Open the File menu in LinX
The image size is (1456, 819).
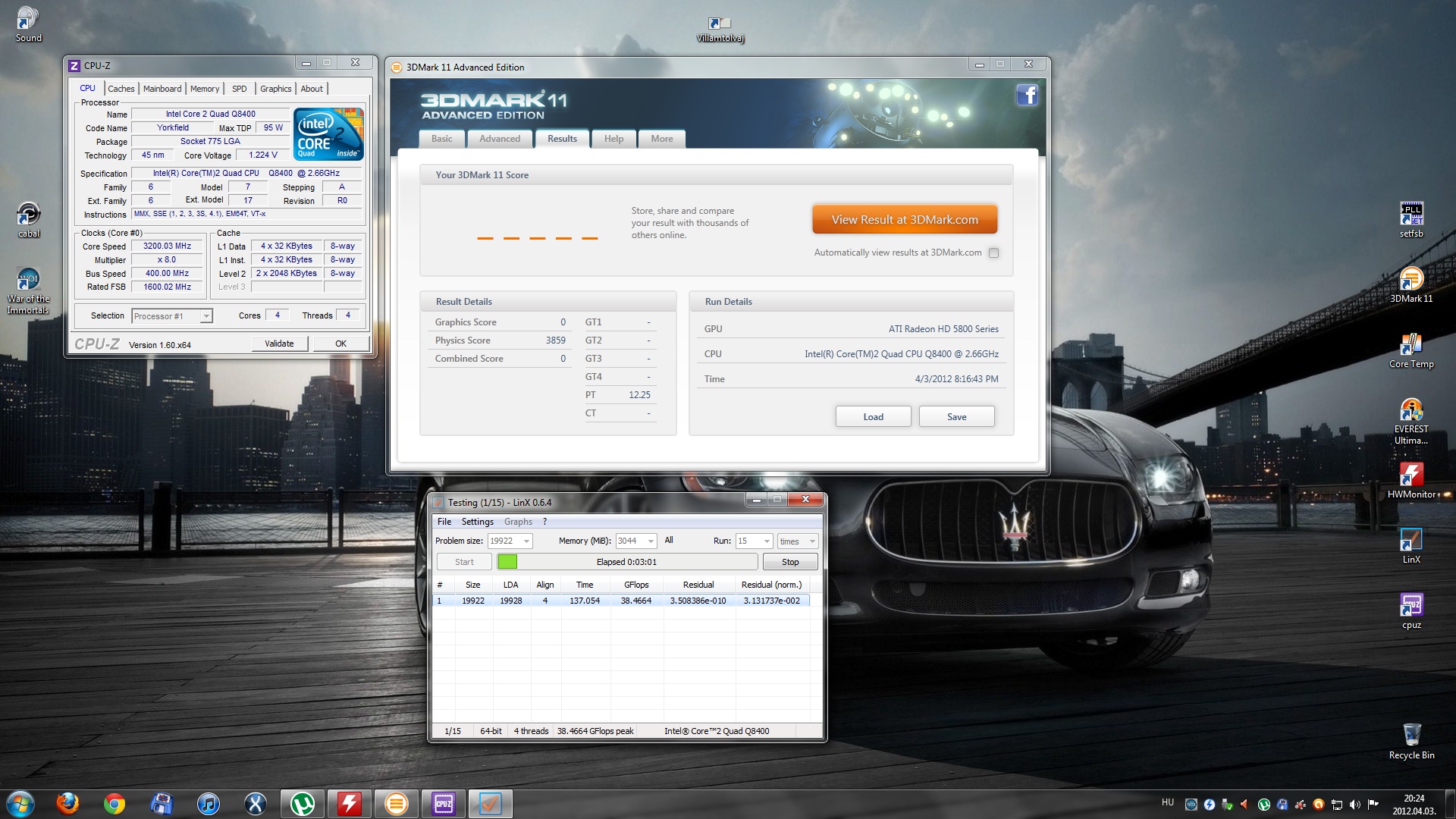point(444,522)
